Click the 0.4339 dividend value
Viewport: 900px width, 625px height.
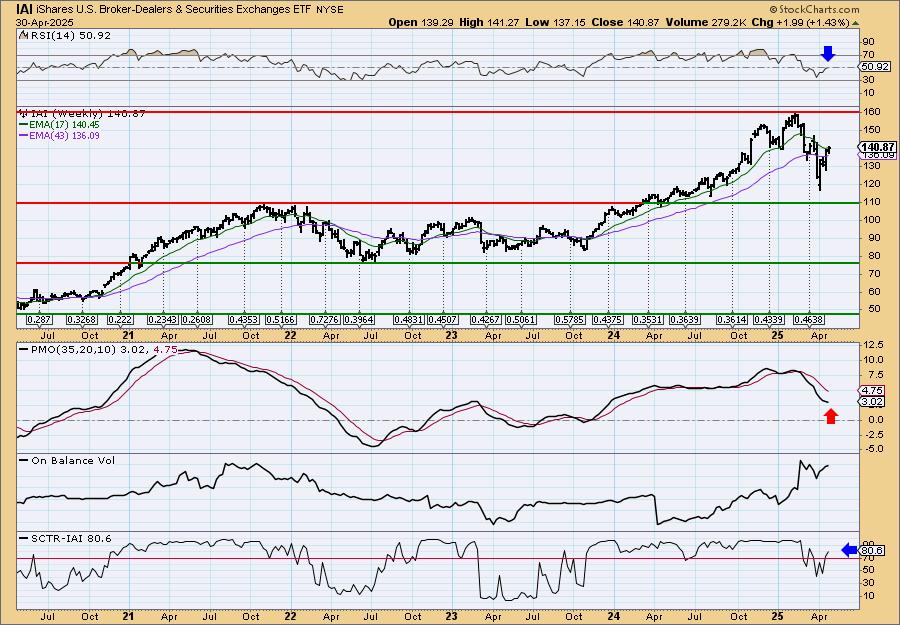point(769,319)
